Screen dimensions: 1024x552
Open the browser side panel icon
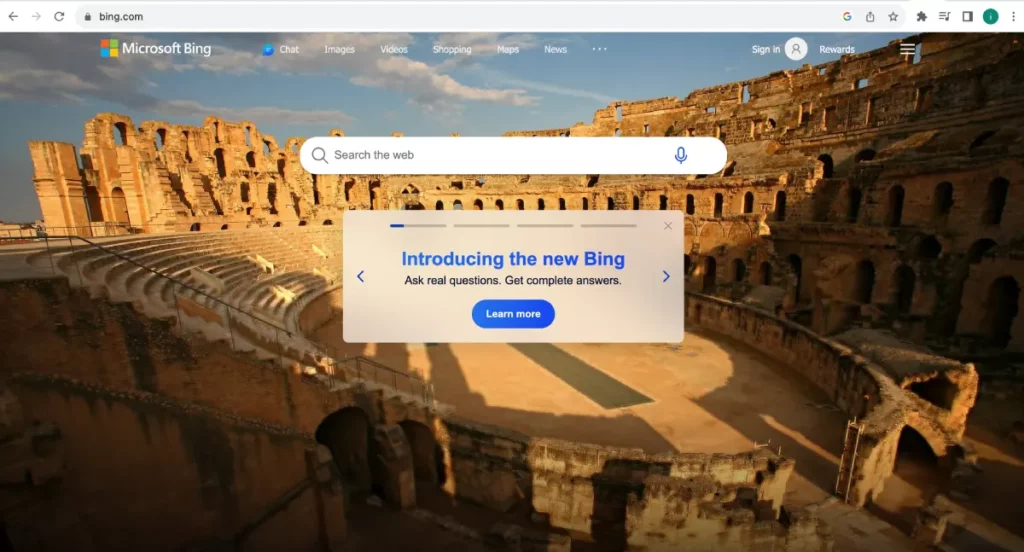(967, 16)
